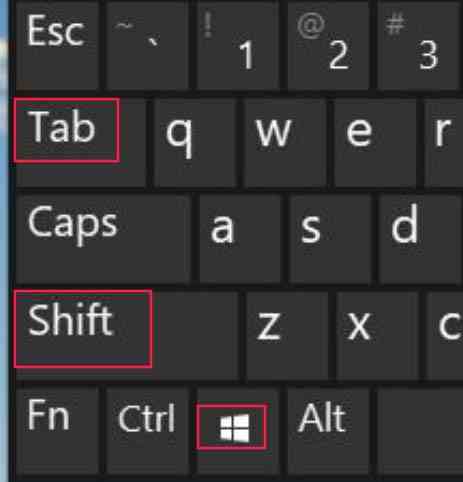Tap the letter x key
The image size is (463, 482).
(x=377, y=335)
